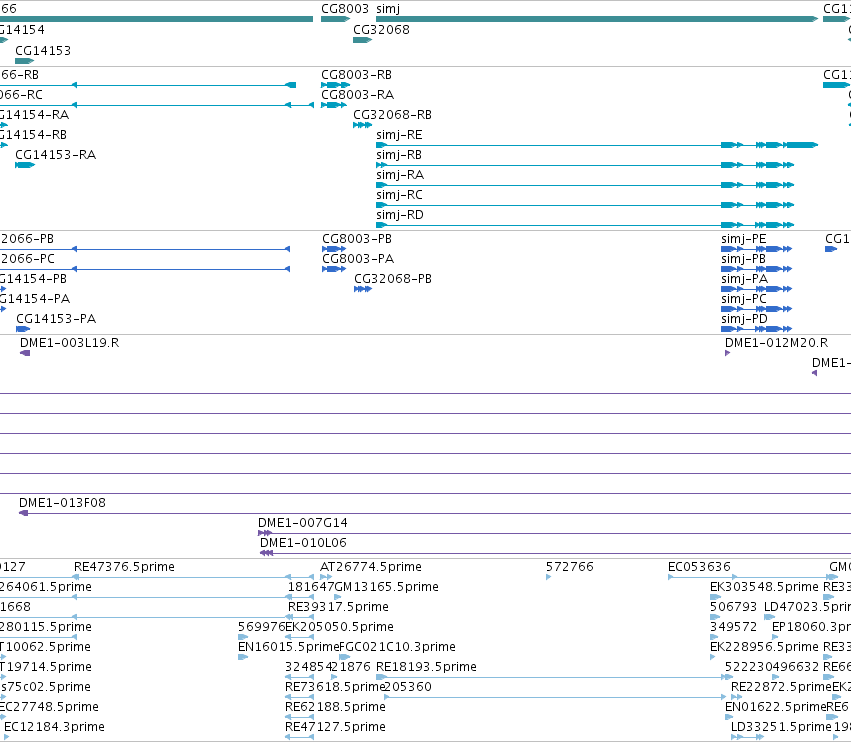851x742 pixels.
Task: Click transcript CG8003-RB
Action: pyautogui.click(x=335, y=85)
